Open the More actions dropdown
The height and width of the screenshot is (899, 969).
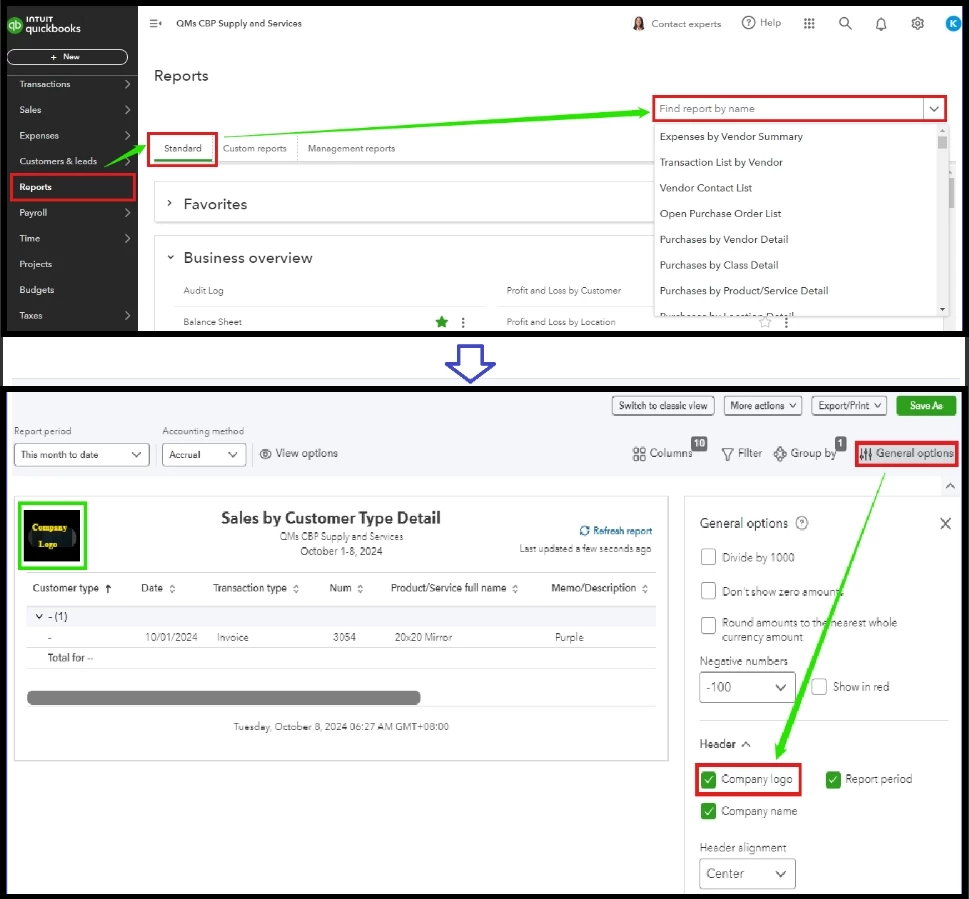tap(763, 406)
